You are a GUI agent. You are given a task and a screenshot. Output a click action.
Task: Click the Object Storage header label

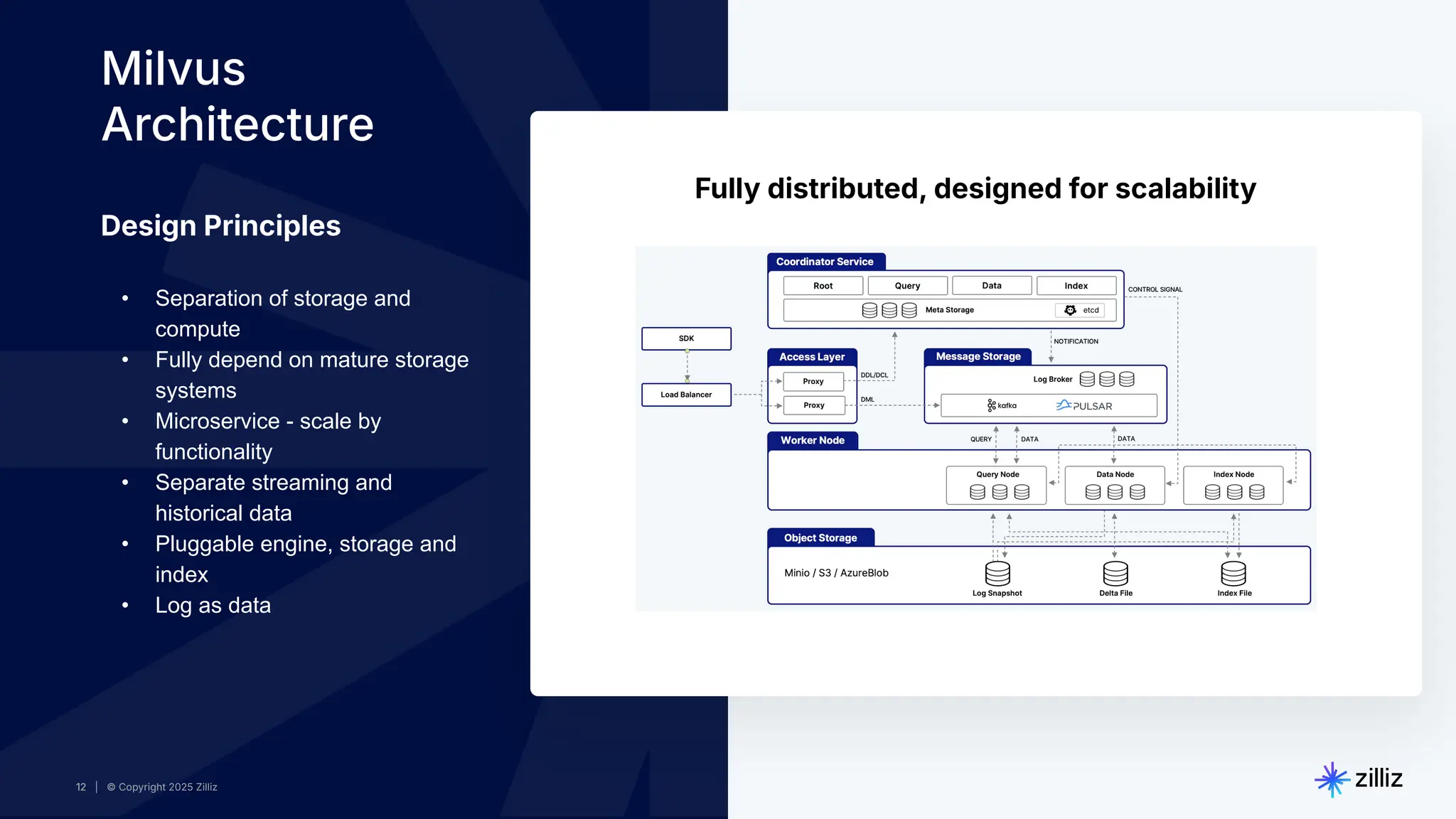(820, 538)
